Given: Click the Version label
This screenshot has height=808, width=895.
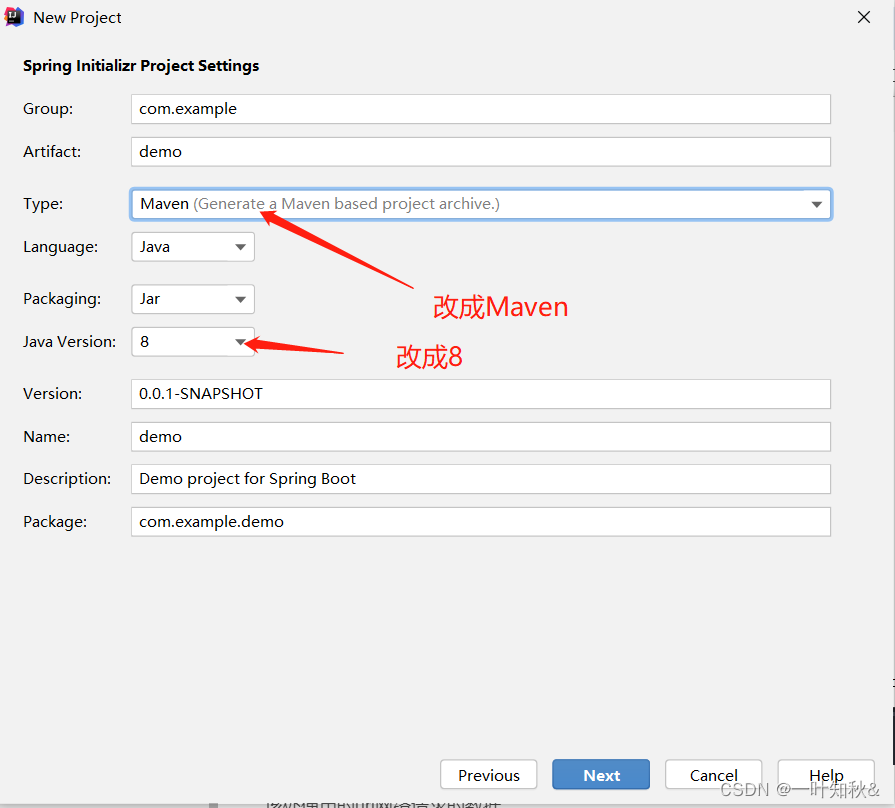Looking at the screenshot, I should click(53, 394).
